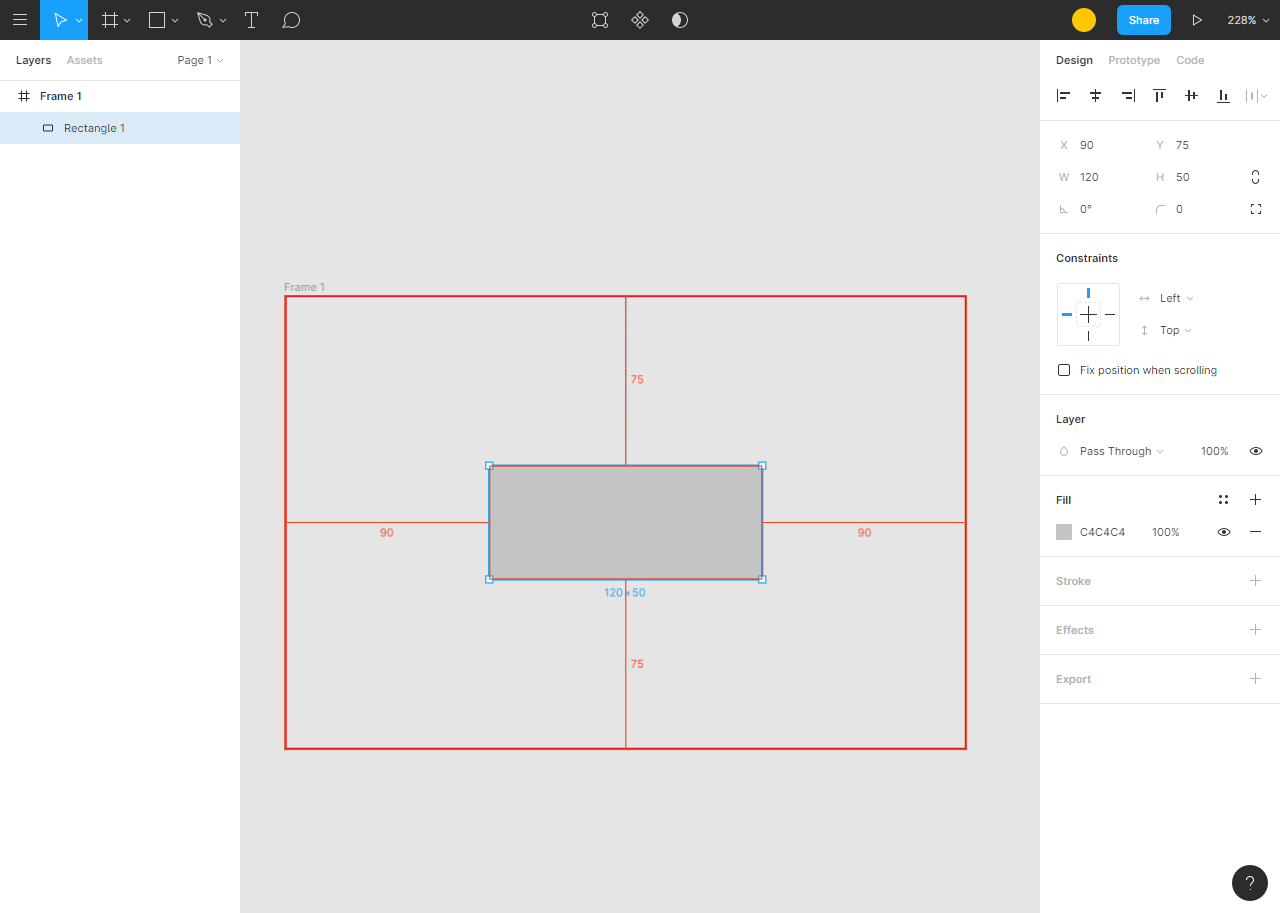Add a stroke
1280x913 pixels.
(x=1256, y=581)
